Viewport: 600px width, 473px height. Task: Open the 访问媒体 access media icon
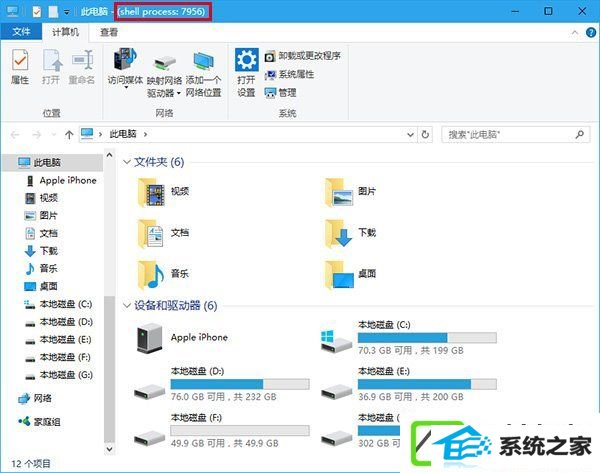126,60
